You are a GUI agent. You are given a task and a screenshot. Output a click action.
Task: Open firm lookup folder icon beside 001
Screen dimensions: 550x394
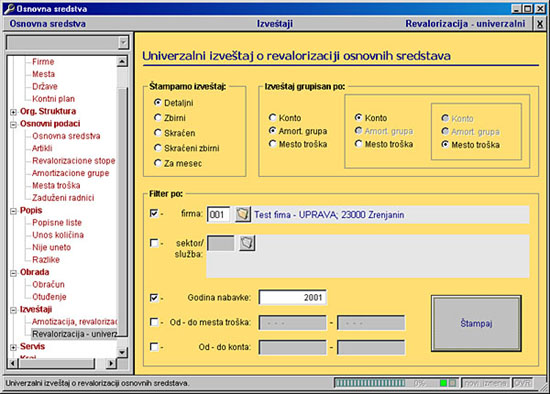coord(243,214)
